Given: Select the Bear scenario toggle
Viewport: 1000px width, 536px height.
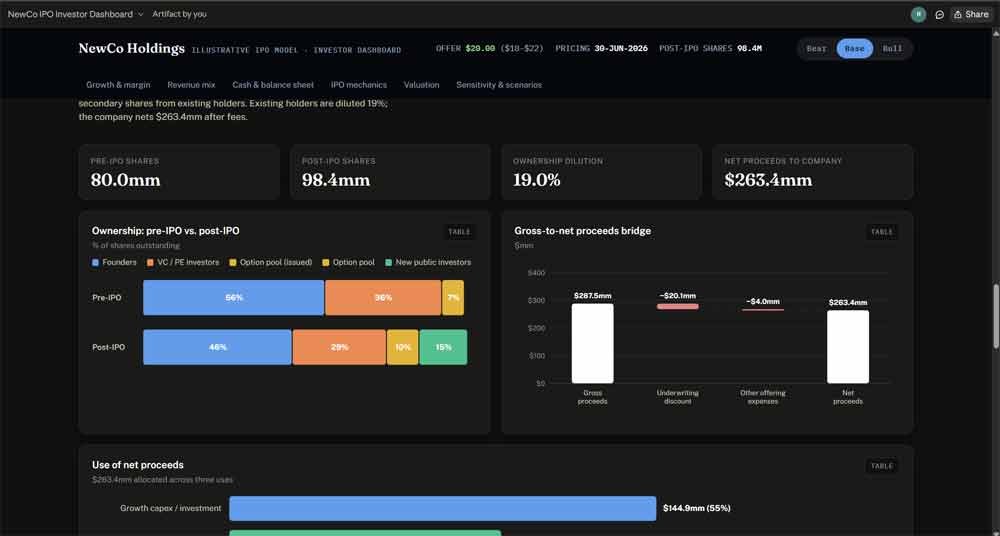Looking at the screenshot, I should (816, 48).
